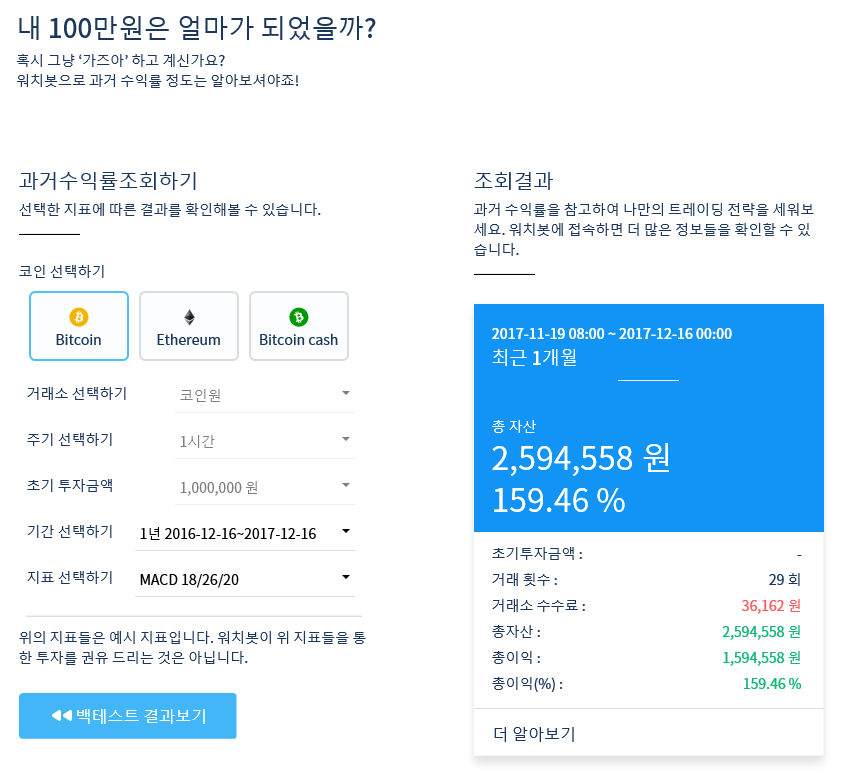Click the date range 2017-11-19 08:00 ~ 2017-12-16 00:00
This screenshot has height=771, width=842.
click(x=612, y=333)
